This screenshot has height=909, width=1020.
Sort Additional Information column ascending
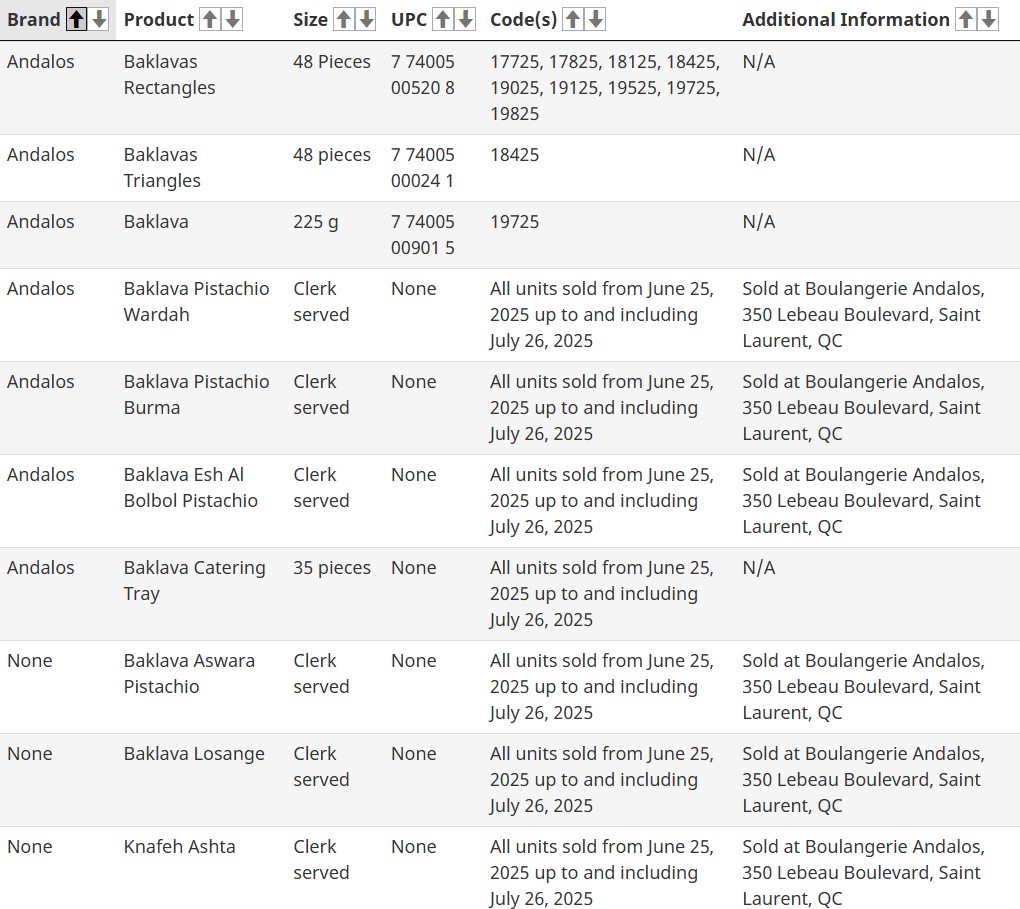(965, 19)
